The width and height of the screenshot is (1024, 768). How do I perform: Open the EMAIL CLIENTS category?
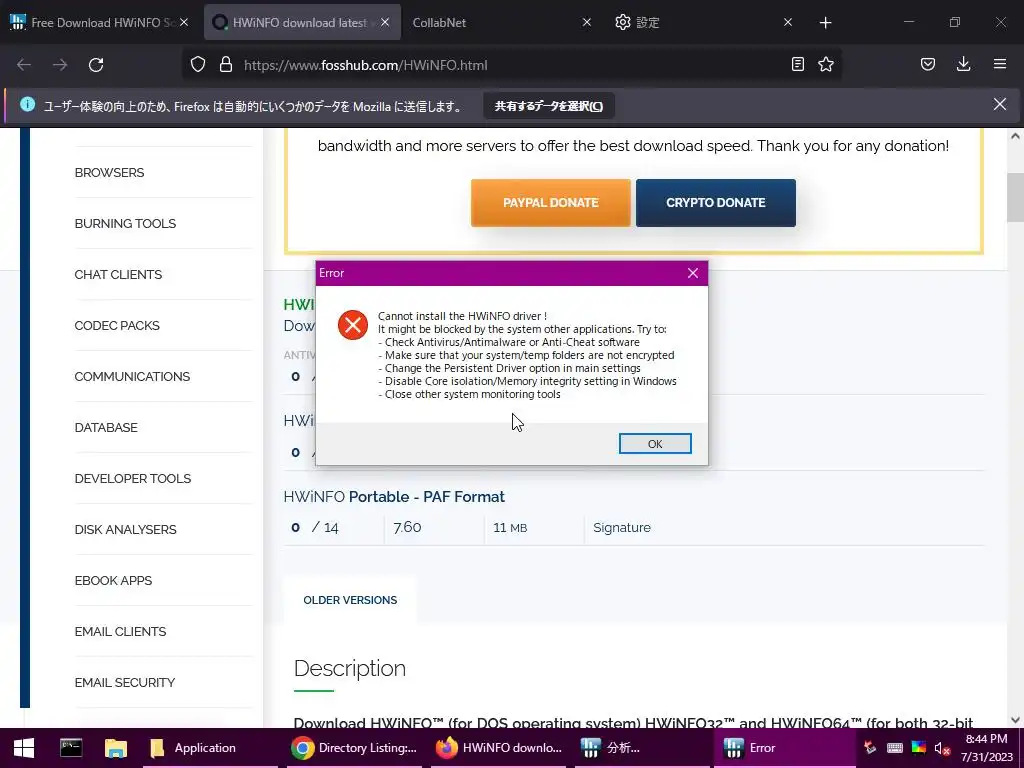coord(120,631)
